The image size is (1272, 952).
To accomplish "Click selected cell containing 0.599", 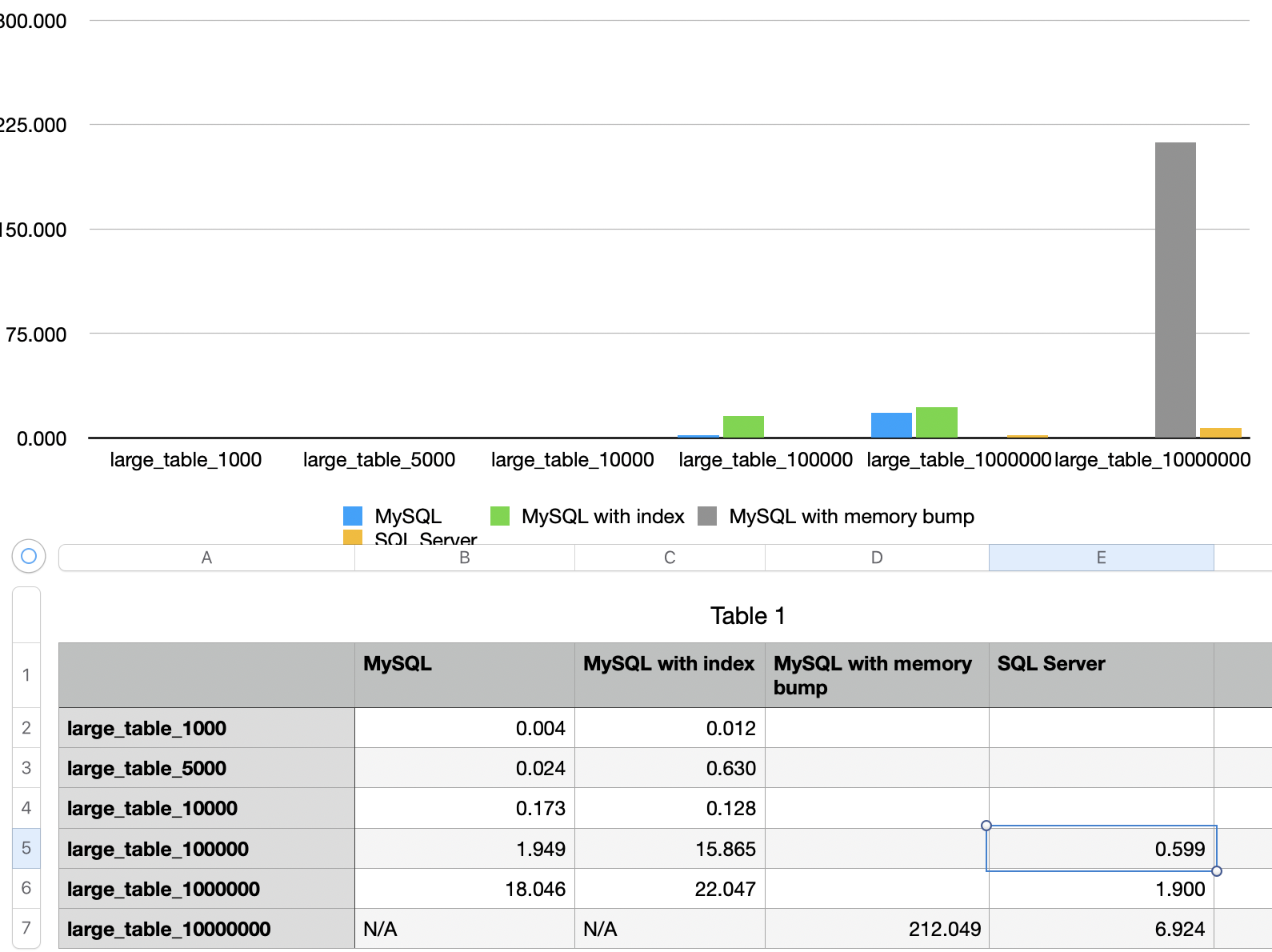I will 1102,848.
